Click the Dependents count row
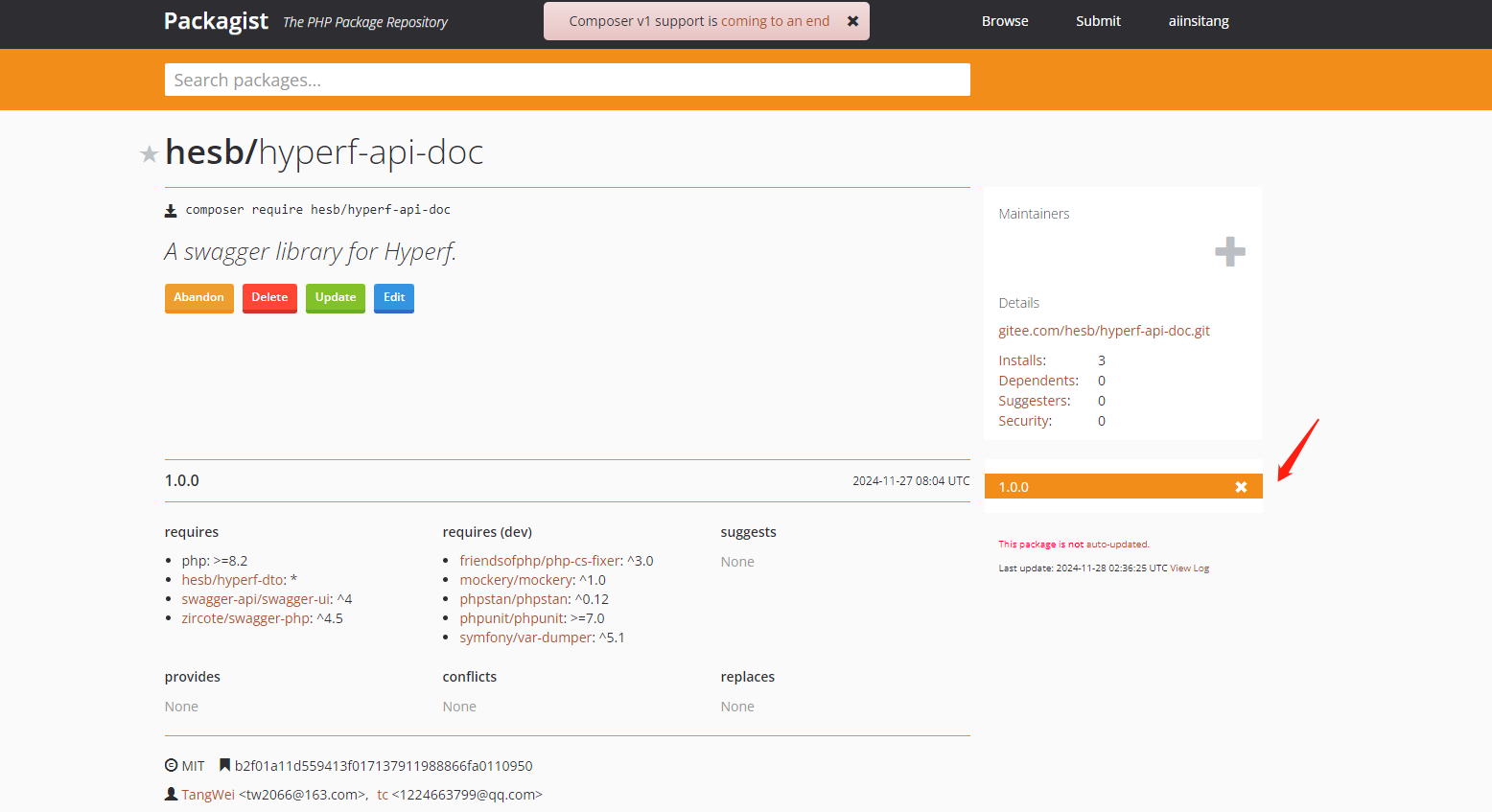 tap(1052, 381)
